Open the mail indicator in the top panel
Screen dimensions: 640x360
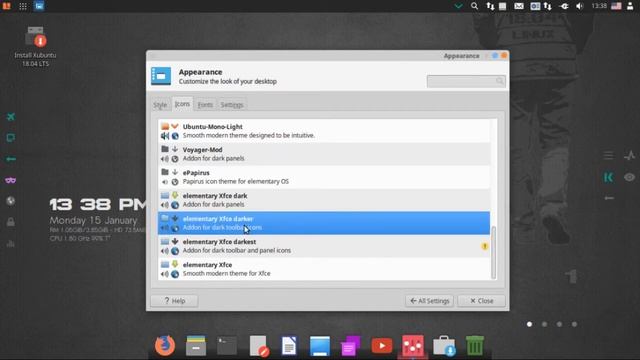[x=519, y=6]
